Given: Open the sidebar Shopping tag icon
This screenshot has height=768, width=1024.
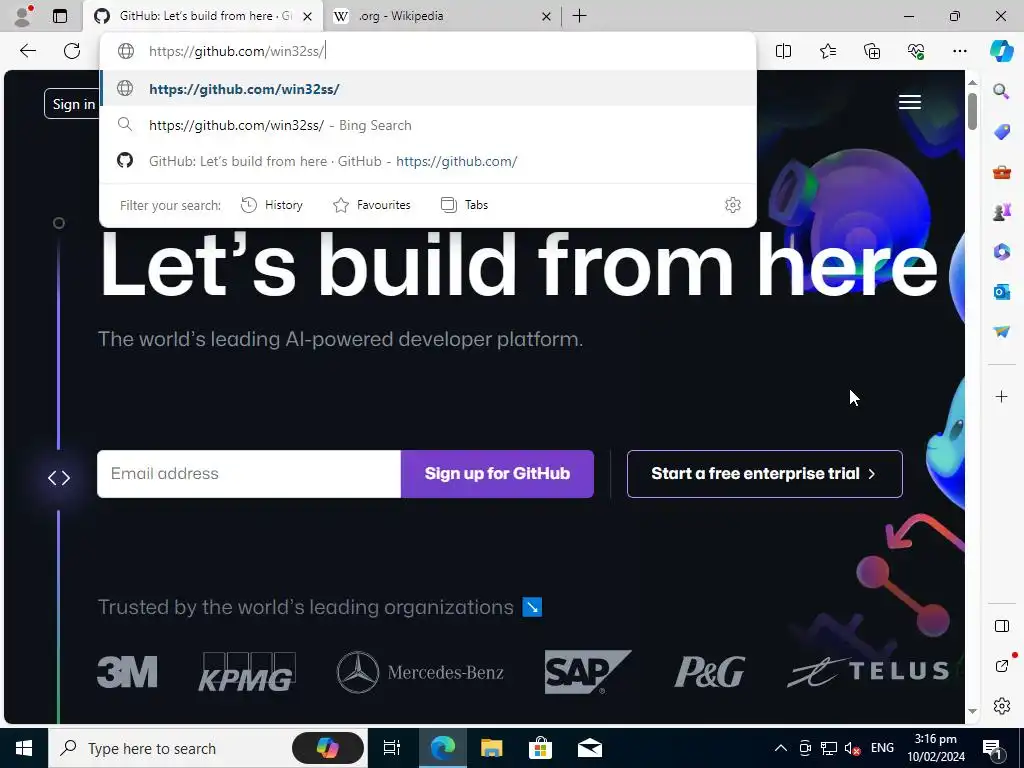Looking at the screenshot, I should tap(1001, 132).
